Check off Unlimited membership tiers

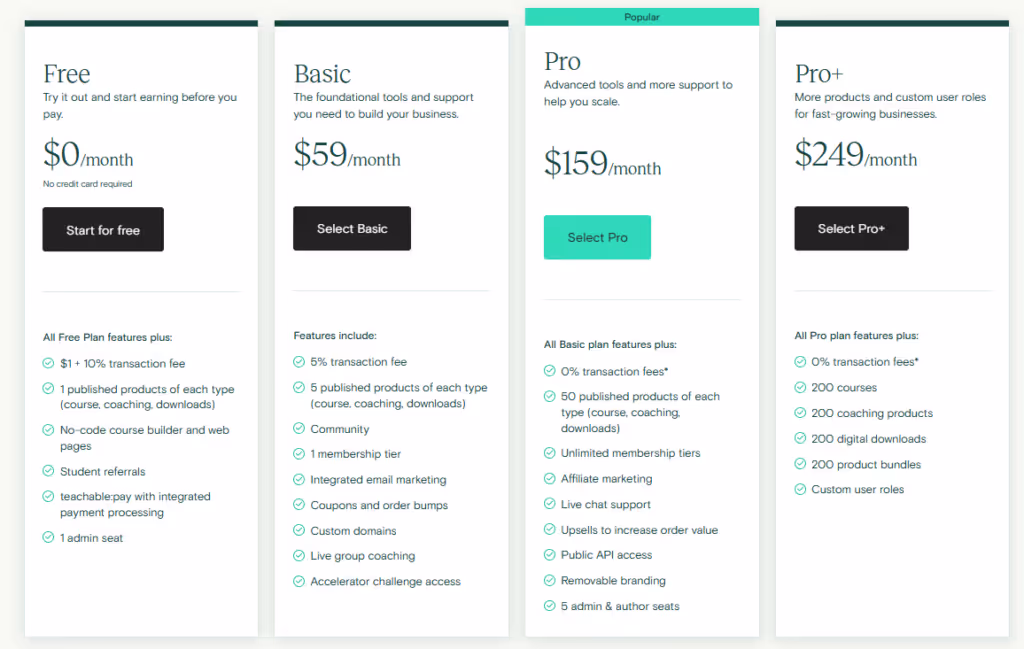[548, 453]
